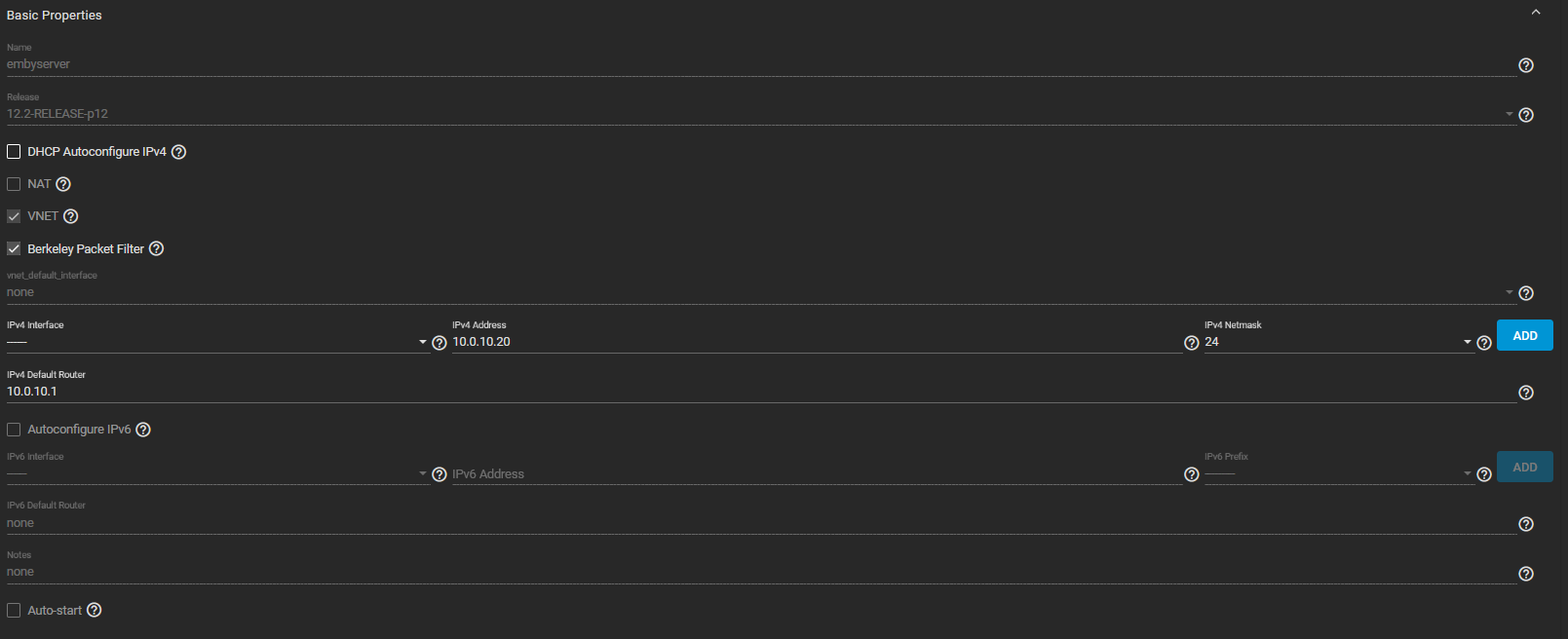The image size is (1568, 639).
Task: Enable the Auto-start checkbox
Action: click(x=14, y=611)
